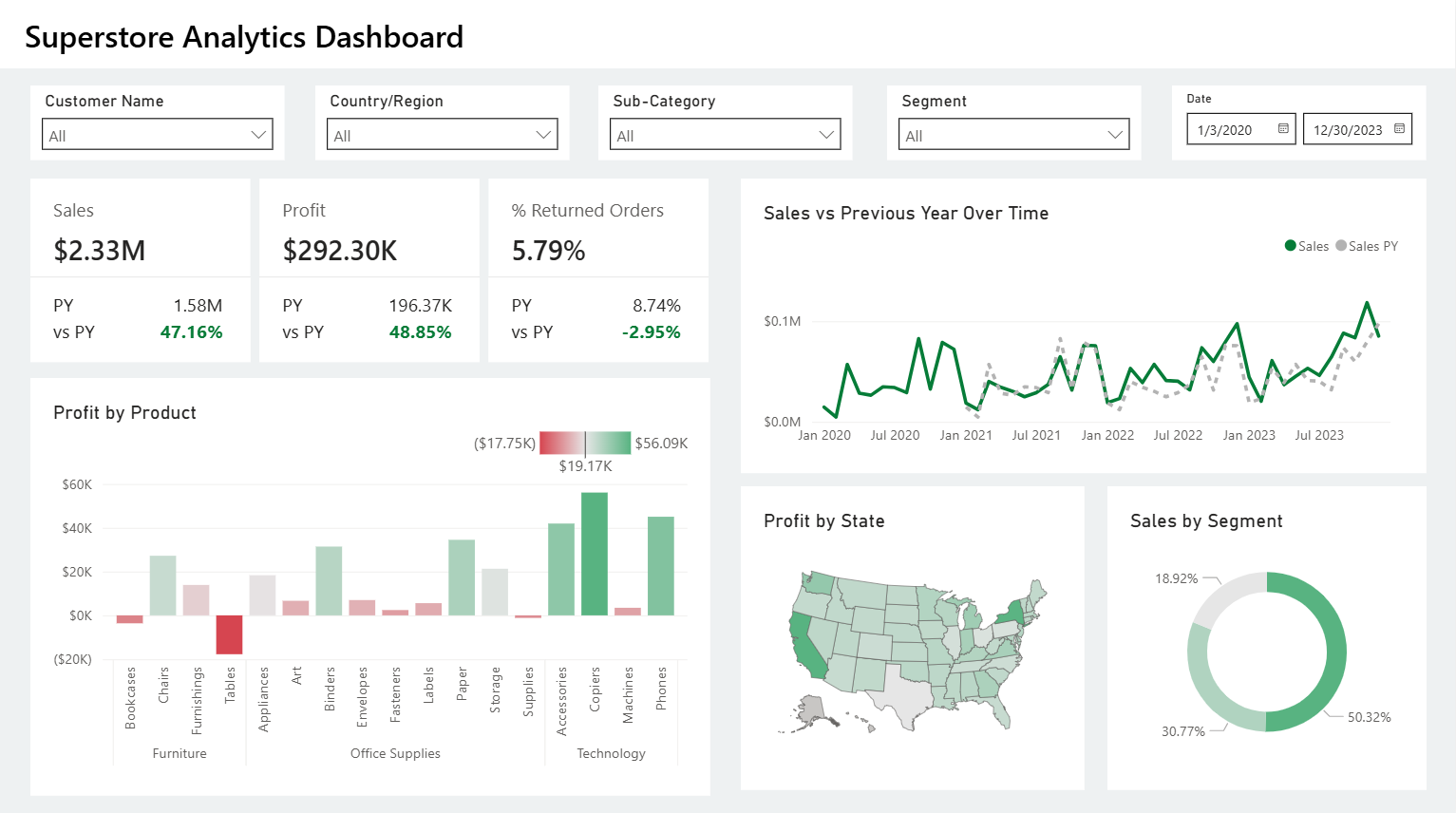Toggle the Sales PY legend item
Image resolution: width=1456 pixels, height=813 pixels.
(1368, 245)
